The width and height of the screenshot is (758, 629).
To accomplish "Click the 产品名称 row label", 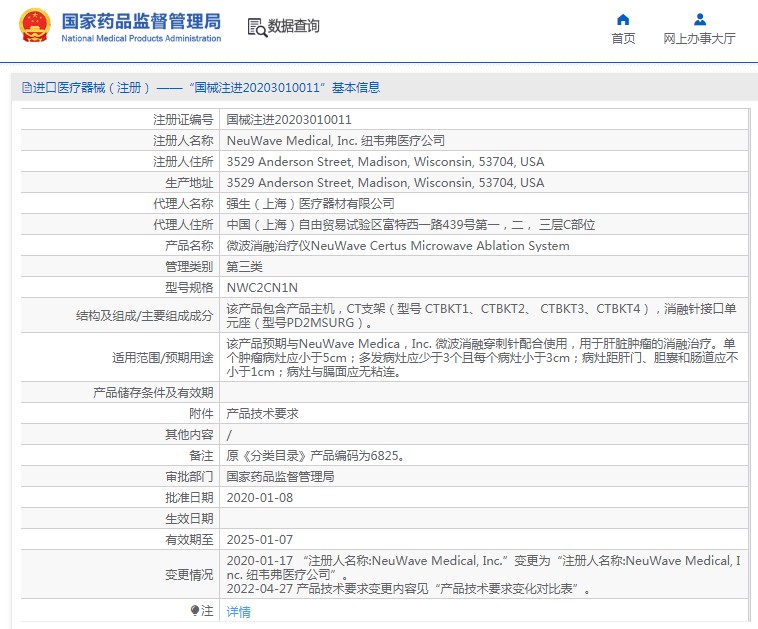I will (189, 246).
